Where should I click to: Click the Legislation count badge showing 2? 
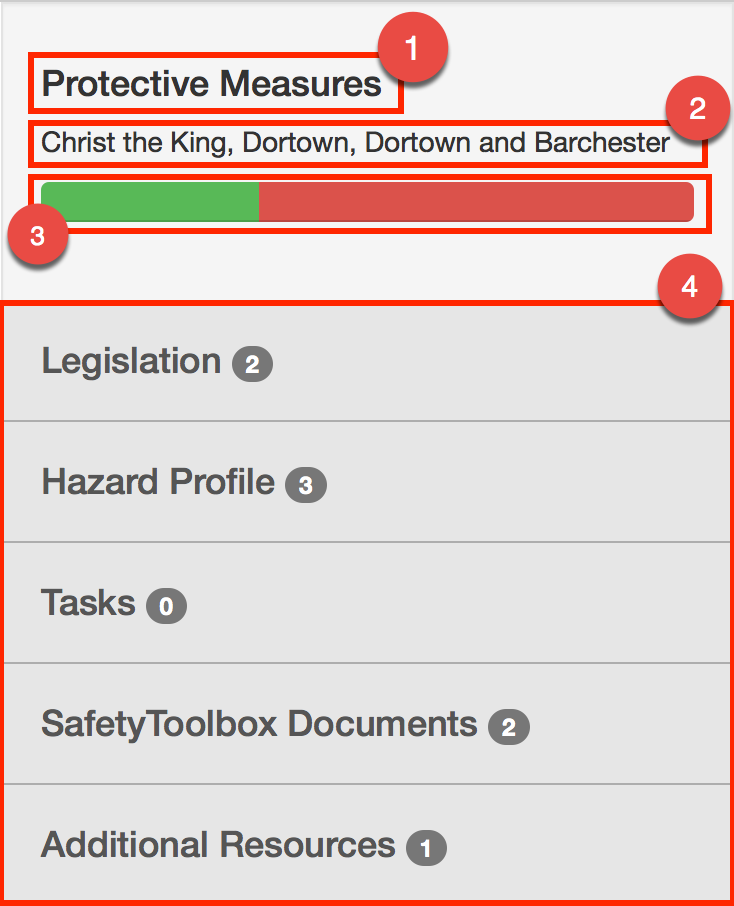(x=252, y=365)
